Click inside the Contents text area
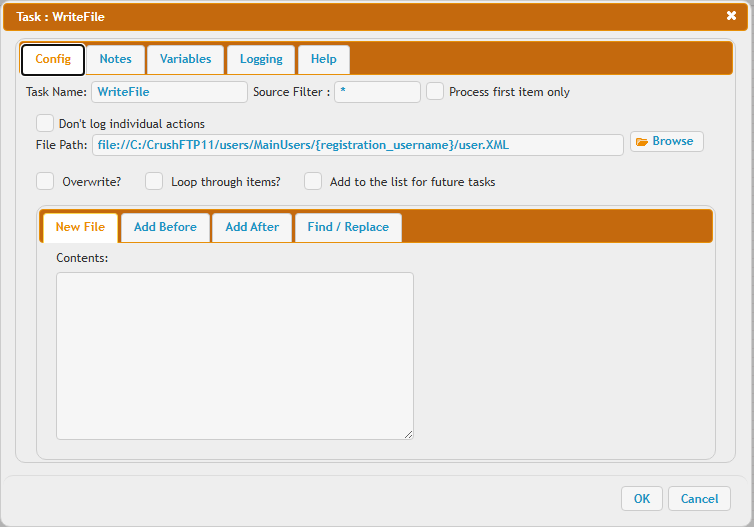This screenshot has height=527, width=754. tap(234, 355)
